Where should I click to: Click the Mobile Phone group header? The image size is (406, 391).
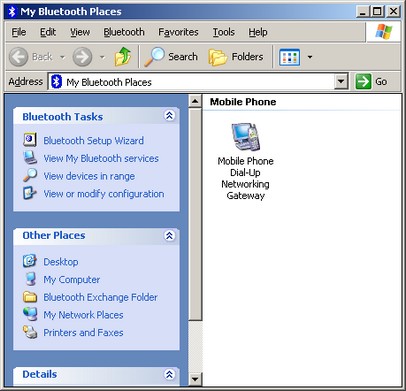[243, 102]
